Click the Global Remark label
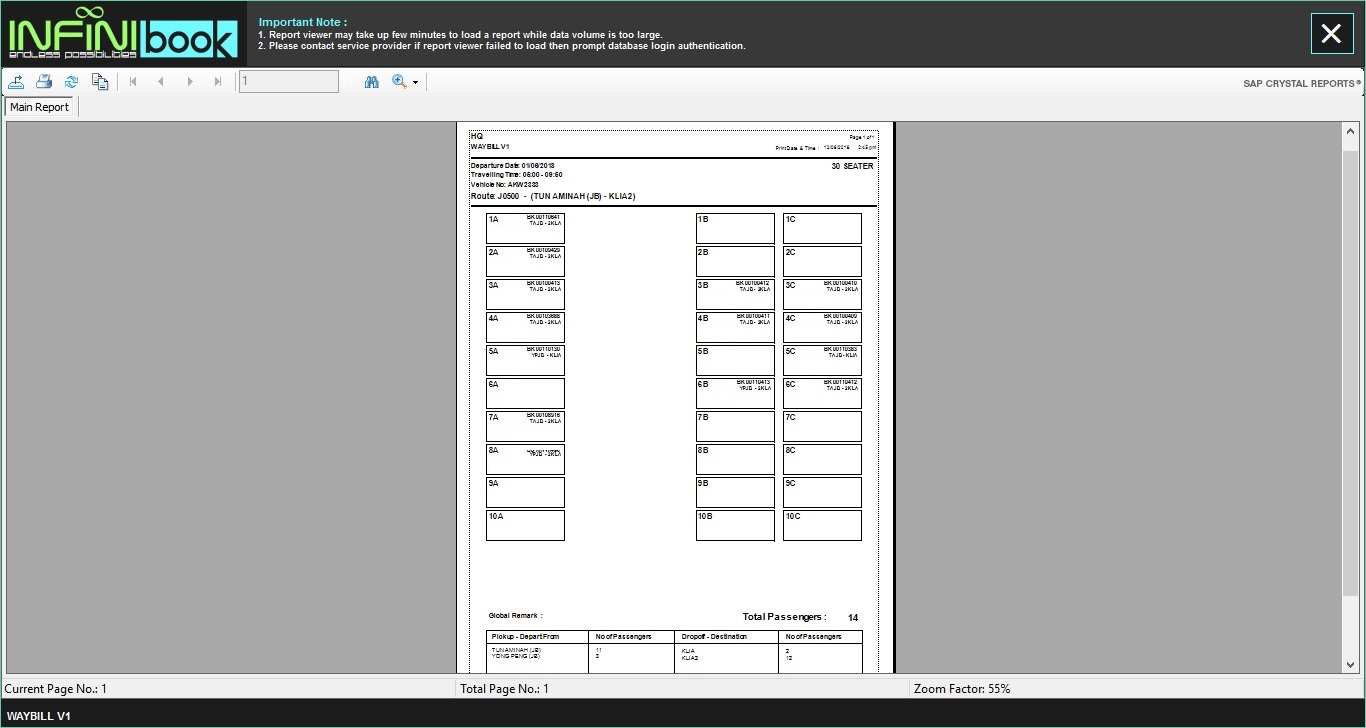The height and width of the screenshot is (728, 1366). 515,616
